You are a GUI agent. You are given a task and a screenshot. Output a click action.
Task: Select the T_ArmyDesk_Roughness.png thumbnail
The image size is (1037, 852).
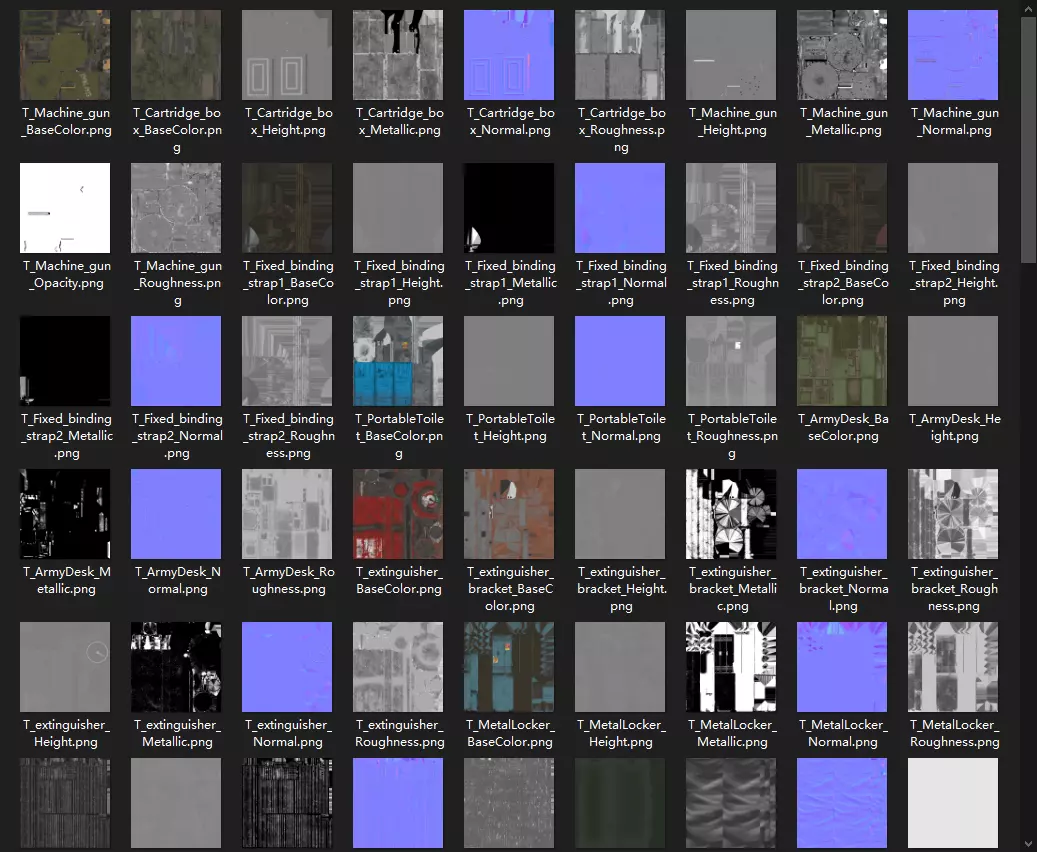click(287, 514)
